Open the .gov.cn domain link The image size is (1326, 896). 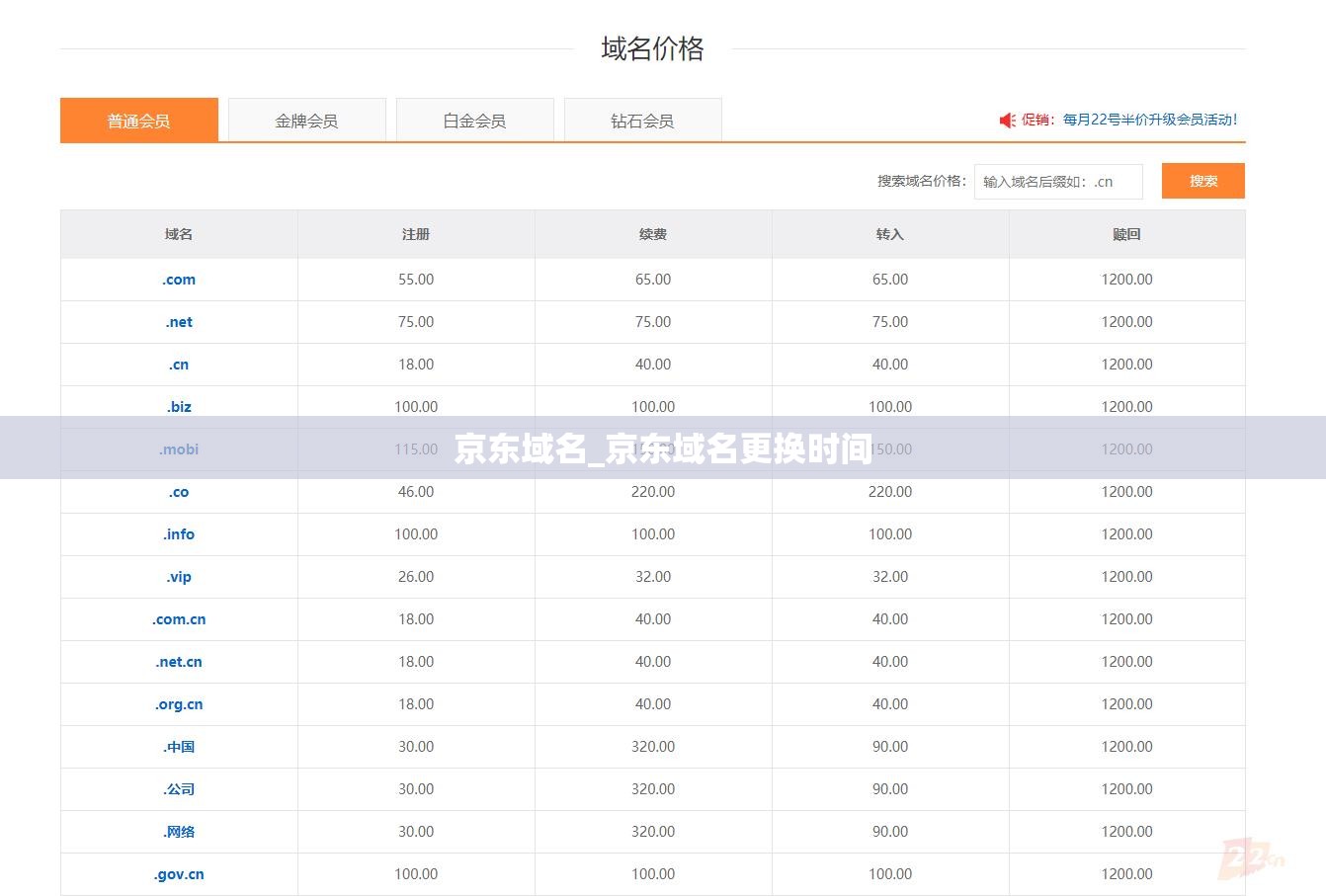click(179, 874)
